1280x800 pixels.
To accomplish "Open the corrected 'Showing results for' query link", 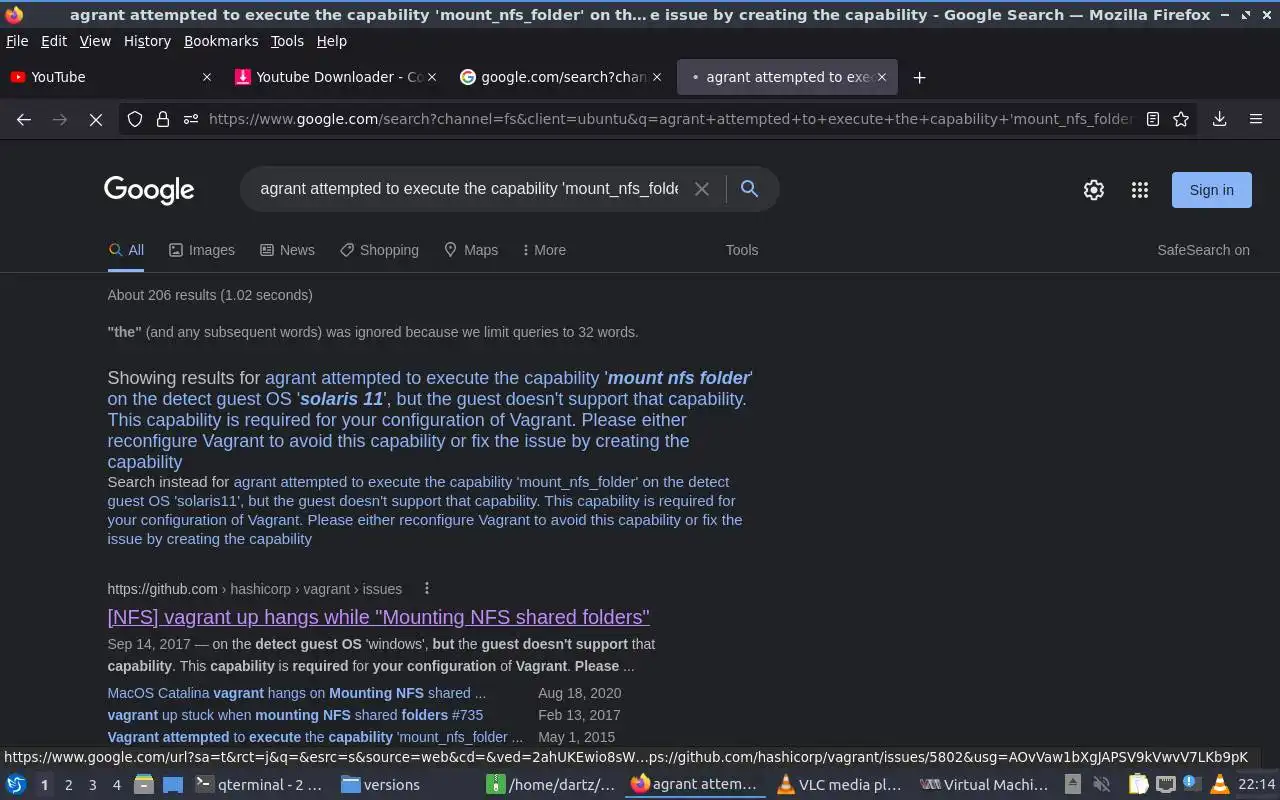I will [430, 420].
